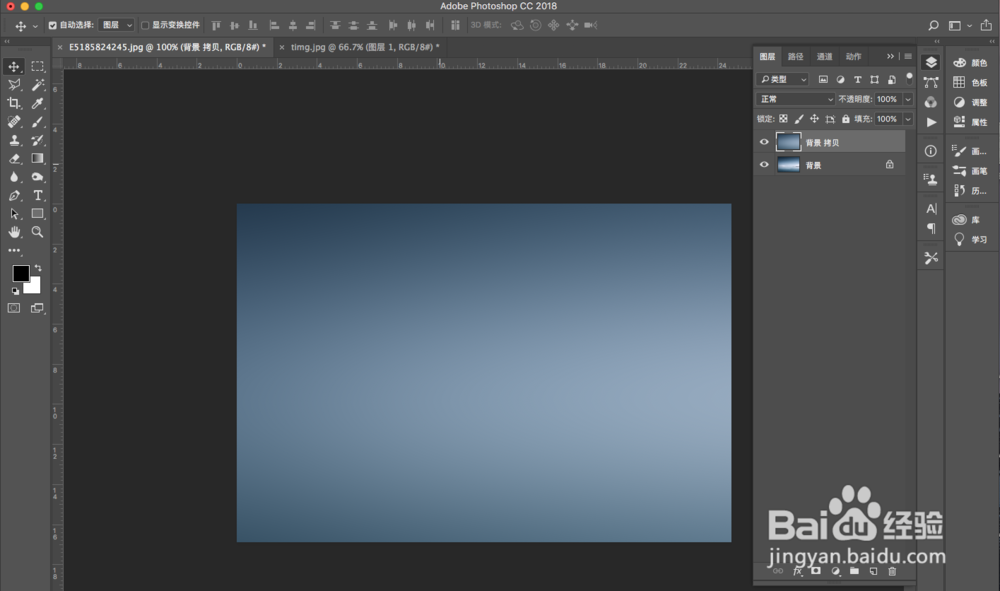This screenshot has width=1000, height=591.
Task: Toggle lock position cross-arrows icon
Action: pos(814,119)
